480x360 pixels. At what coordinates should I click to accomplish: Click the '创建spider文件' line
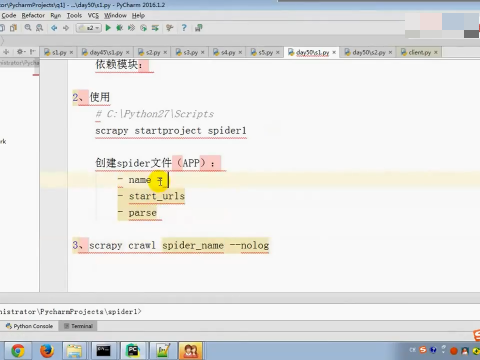pyautogui.click(x=155, y=163)
